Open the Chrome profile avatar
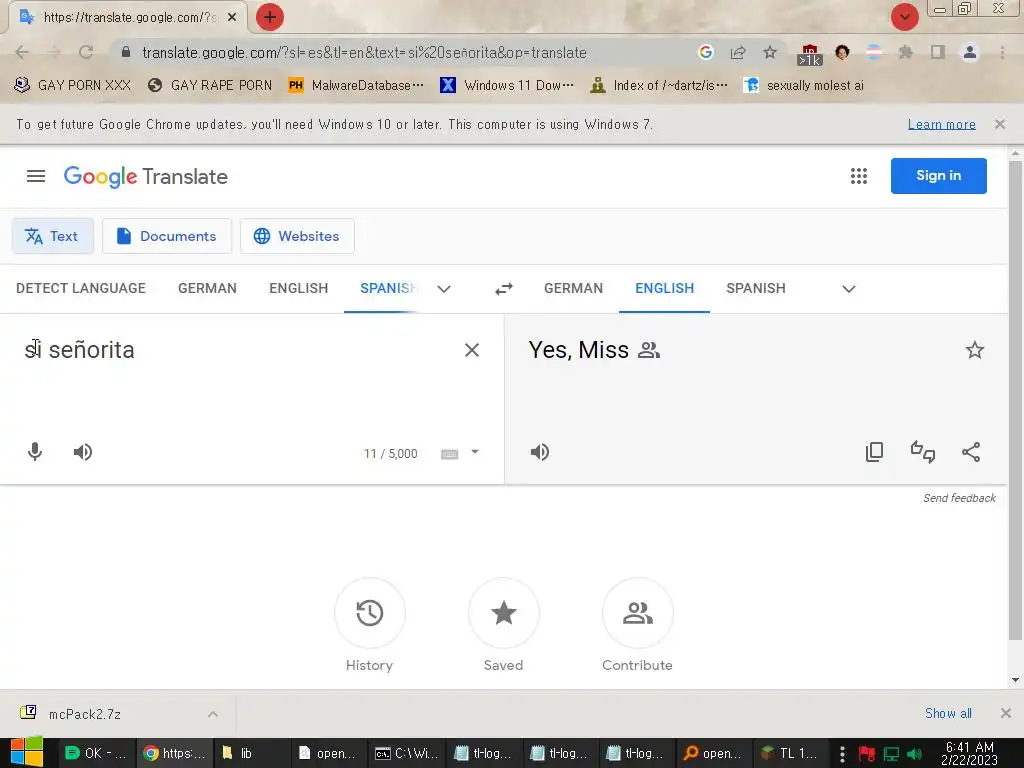This screenshot has width=1024, height=768. click(x=970, y=52)
